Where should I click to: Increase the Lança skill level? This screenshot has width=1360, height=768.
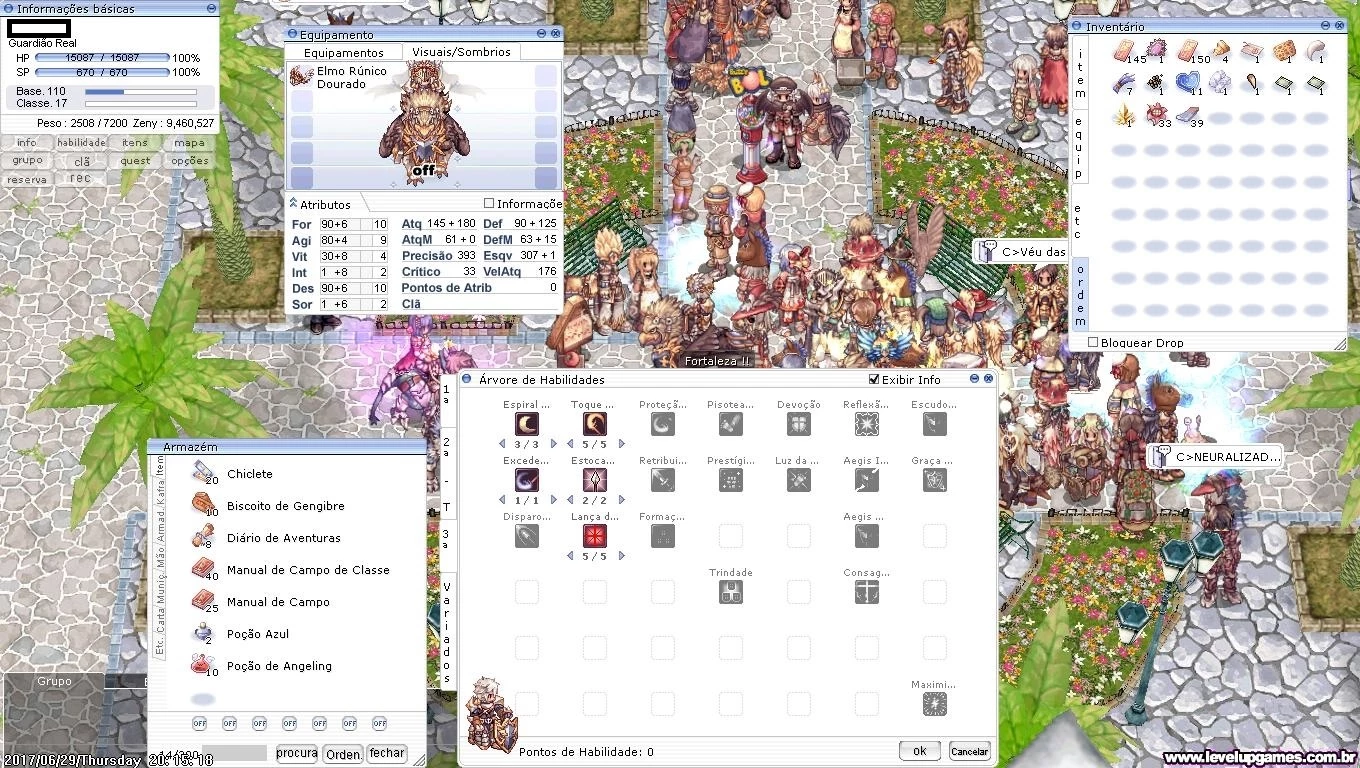[621, 556]
